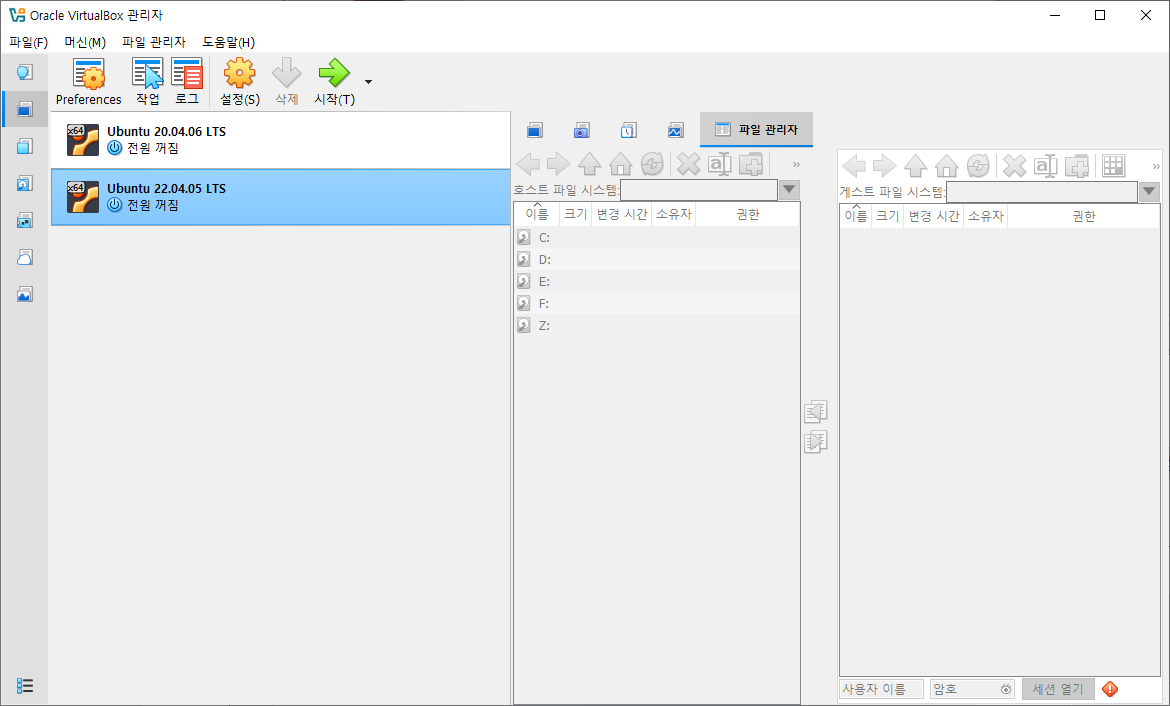Go up one level in host panel

pyautogui.click(x=589, y=164)
